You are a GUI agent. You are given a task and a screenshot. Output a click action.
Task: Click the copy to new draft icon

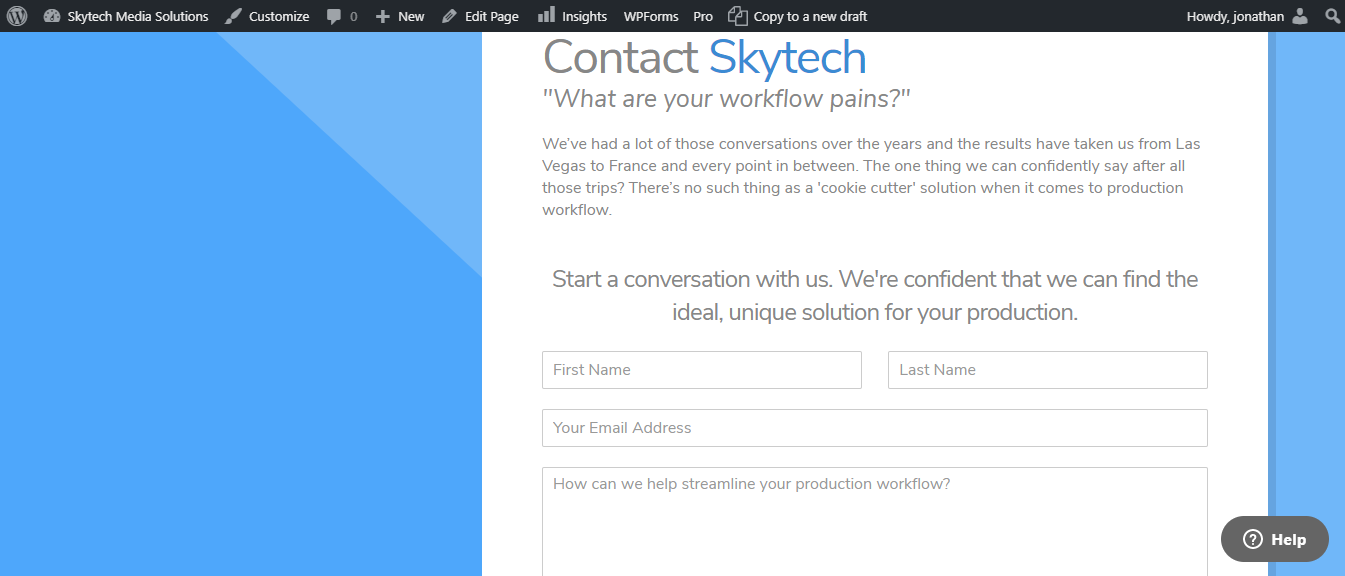point(737,16)
